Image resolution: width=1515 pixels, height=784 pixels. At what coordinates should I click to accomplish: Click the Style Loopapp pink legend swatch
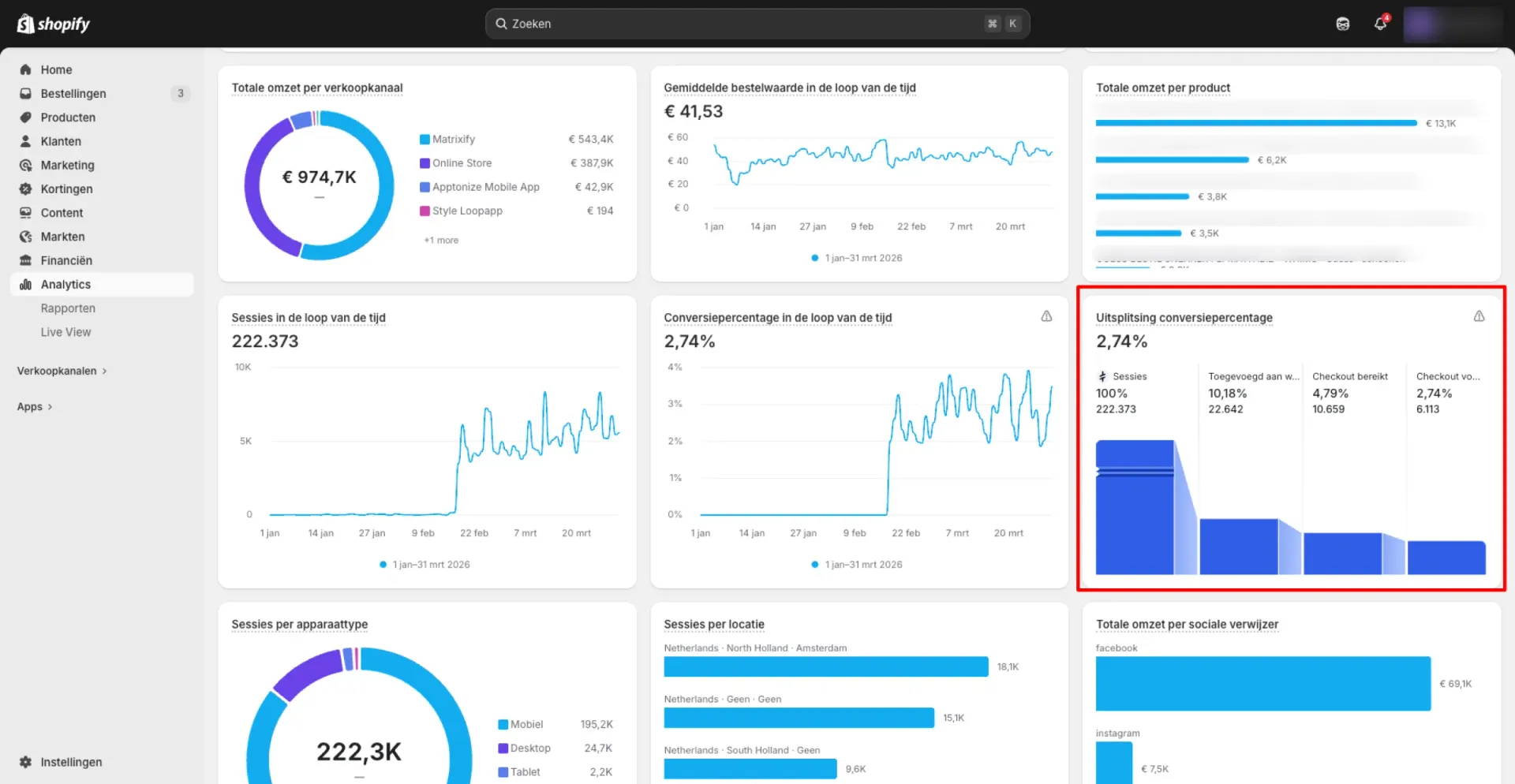(425, 211)
